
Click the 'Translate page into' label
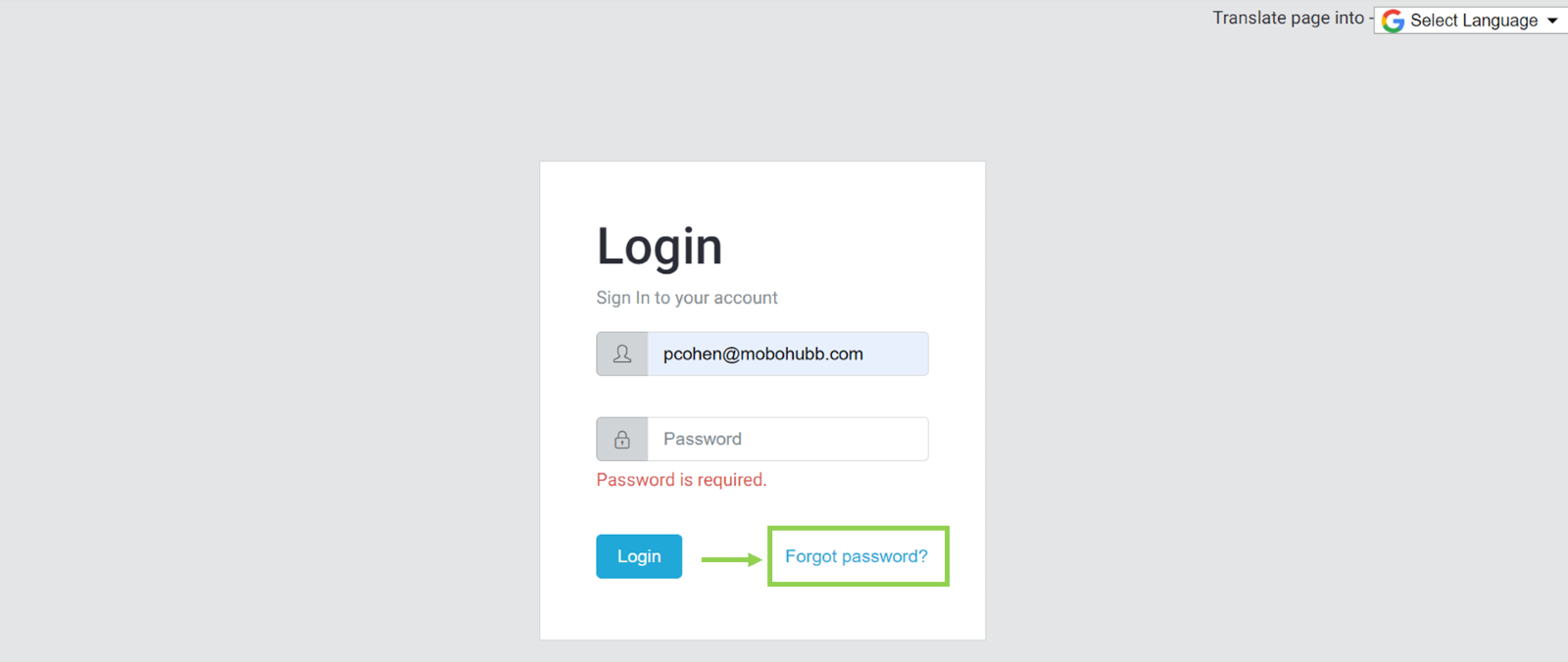click(x=1288, y=18)
